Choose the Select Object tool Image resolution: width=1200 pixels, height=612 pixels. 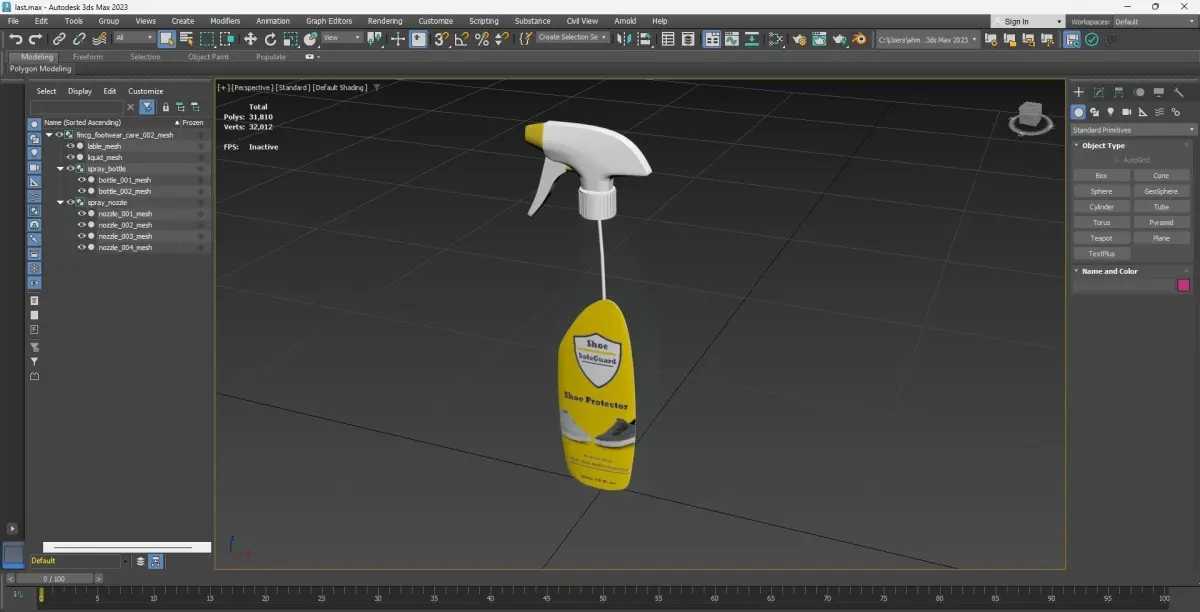tap(167, 39)
